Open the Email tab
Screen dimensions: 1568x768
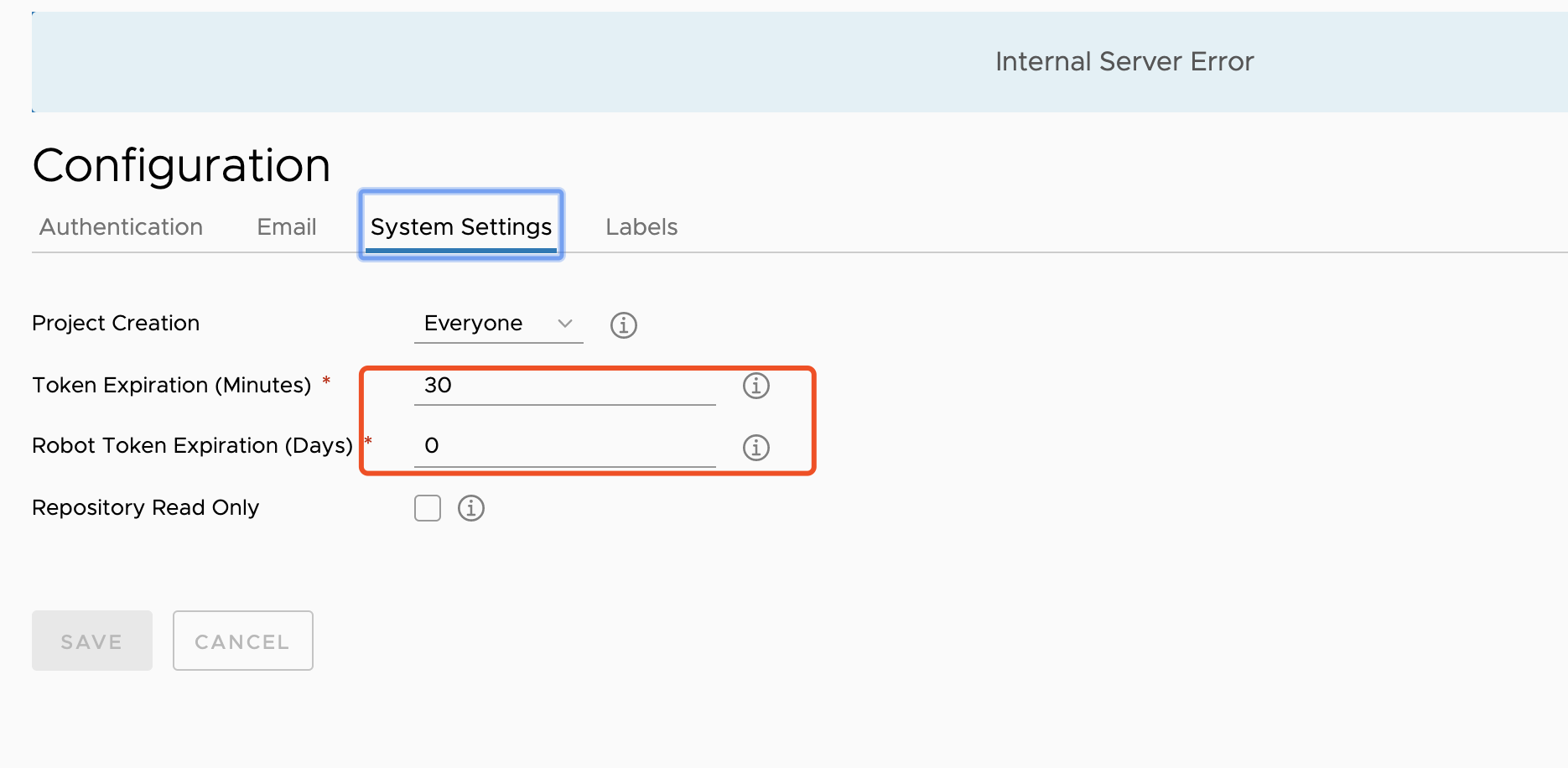pos(286,227)
